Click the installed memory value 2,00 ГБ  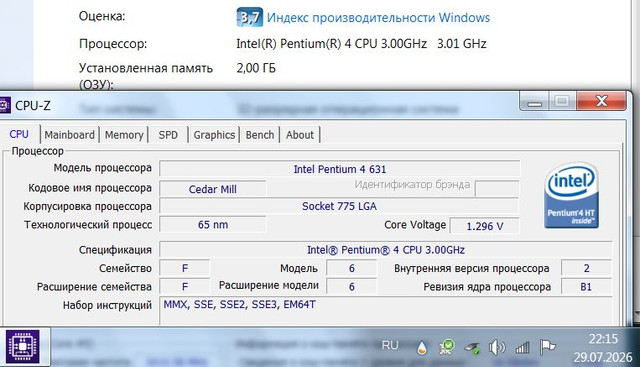pos(256,68)
